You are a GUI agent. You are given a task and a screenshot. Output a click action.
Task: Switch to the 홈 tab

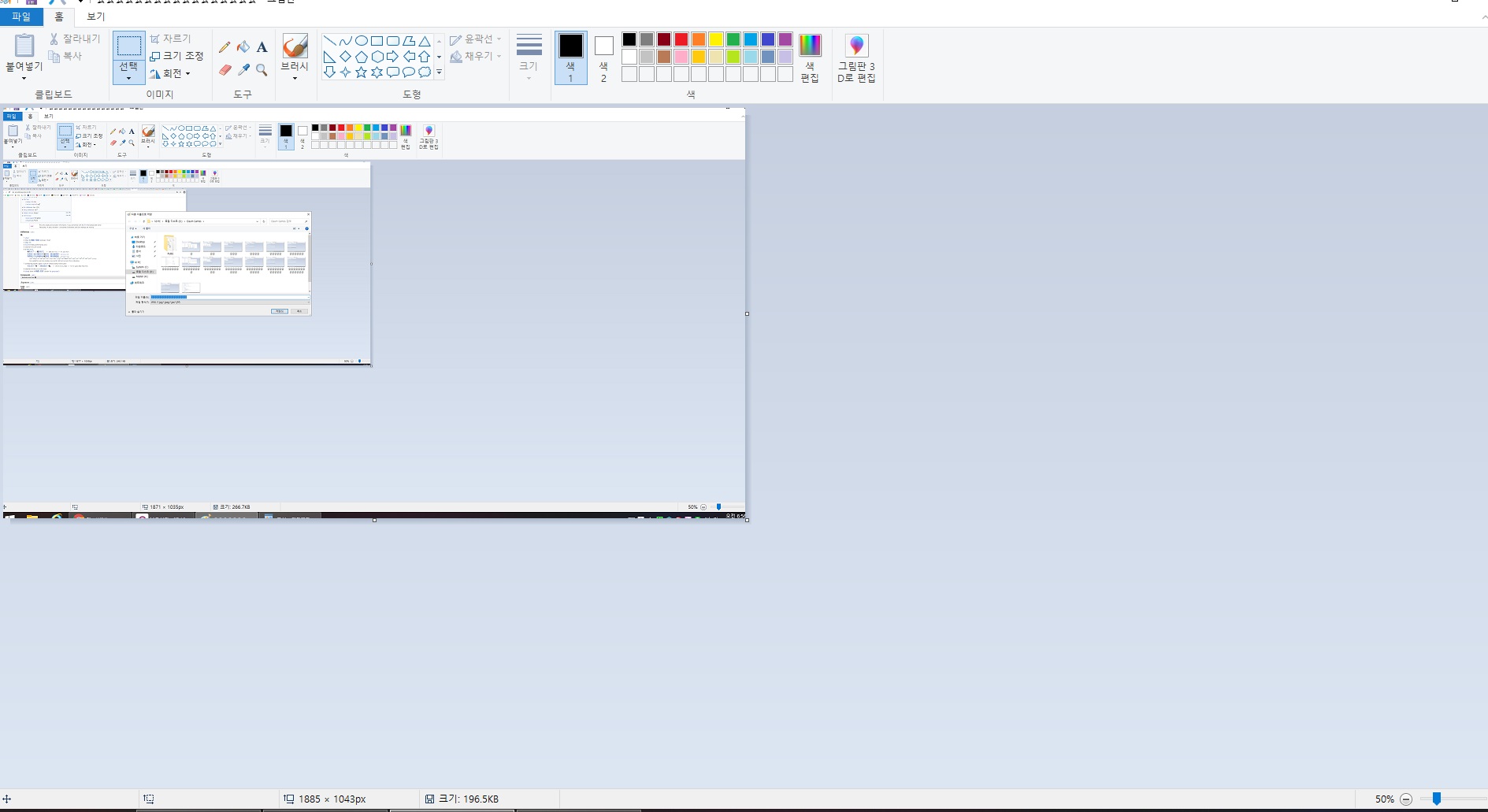click(59, 17)
